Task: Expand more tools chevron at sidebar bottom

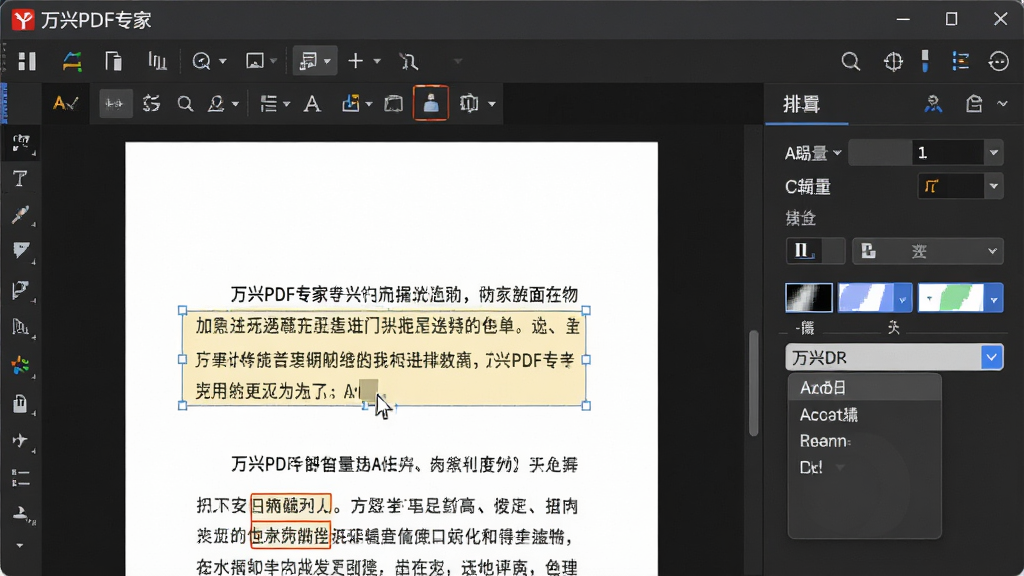Action: pos(20,545)
